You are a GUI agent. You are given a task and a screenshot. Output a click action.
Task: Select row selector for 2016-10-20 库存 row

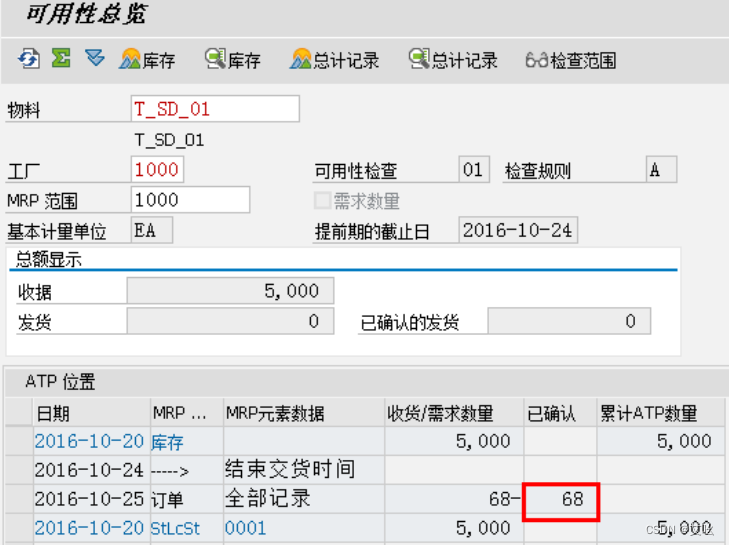click(x=19, y=441)
